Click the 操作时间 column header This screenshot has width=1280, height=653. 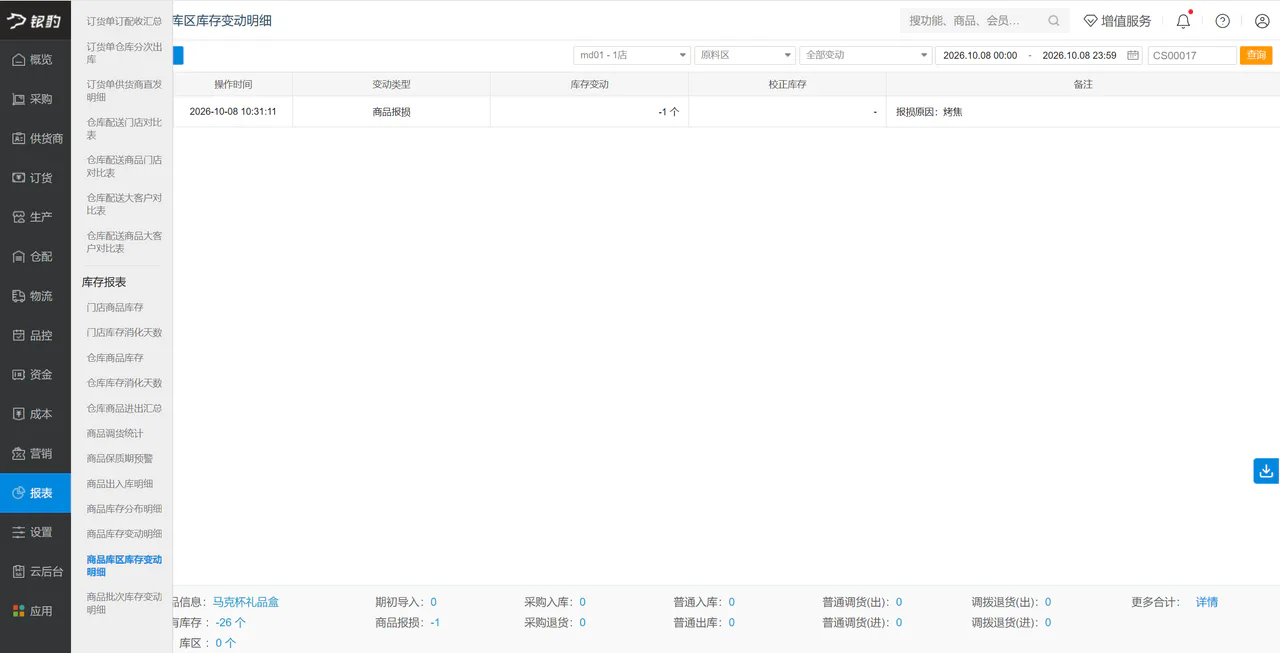pos(233,84)
